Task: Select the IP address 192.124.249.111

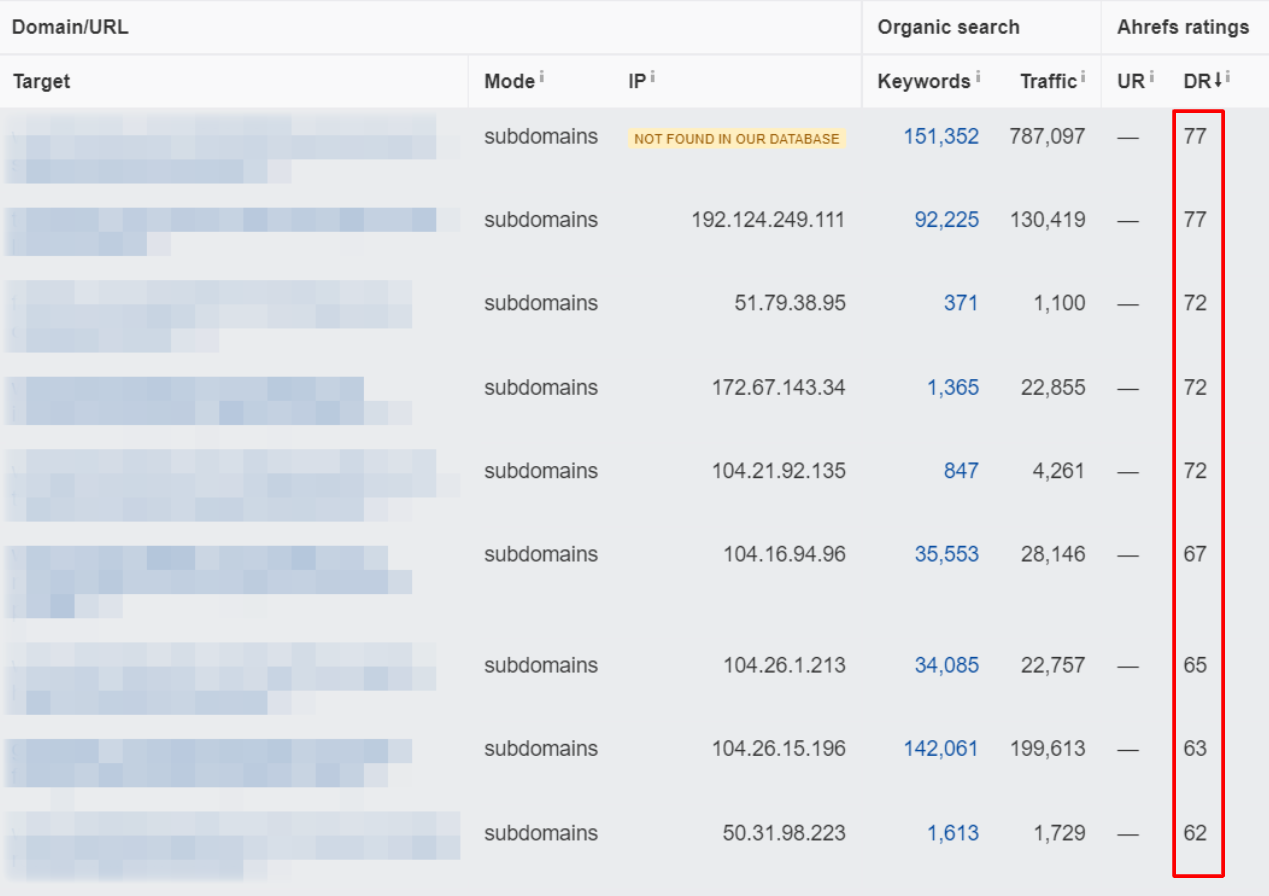Action: pyautogui.click(x=768, y=219)
